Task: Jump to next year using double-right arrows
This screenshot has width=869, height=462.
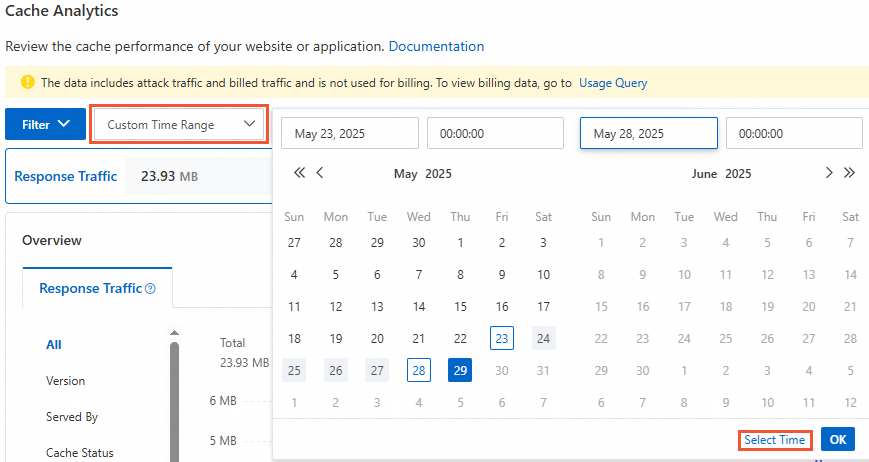Action: (849, 173)
